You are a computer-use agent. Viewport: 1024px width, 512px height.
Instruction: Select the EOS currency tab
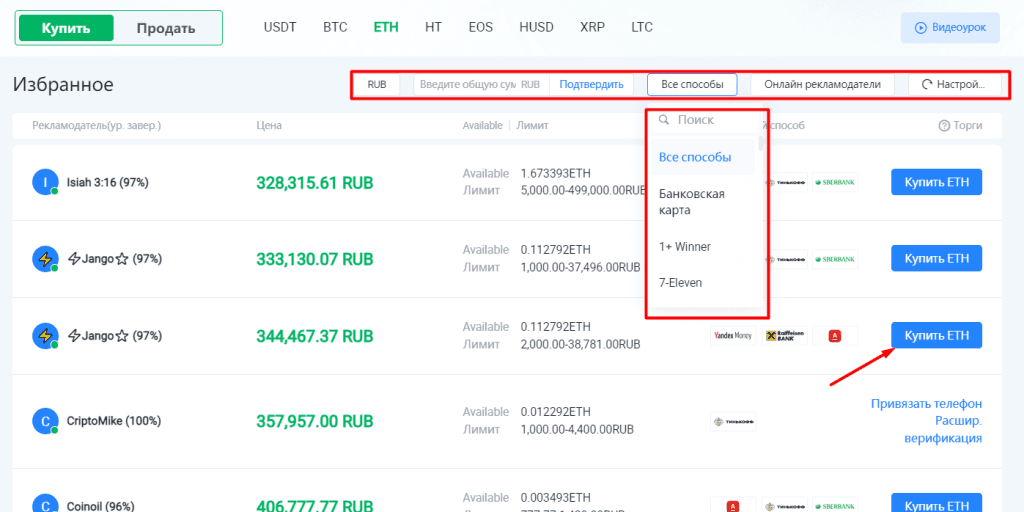pos(481,27)
